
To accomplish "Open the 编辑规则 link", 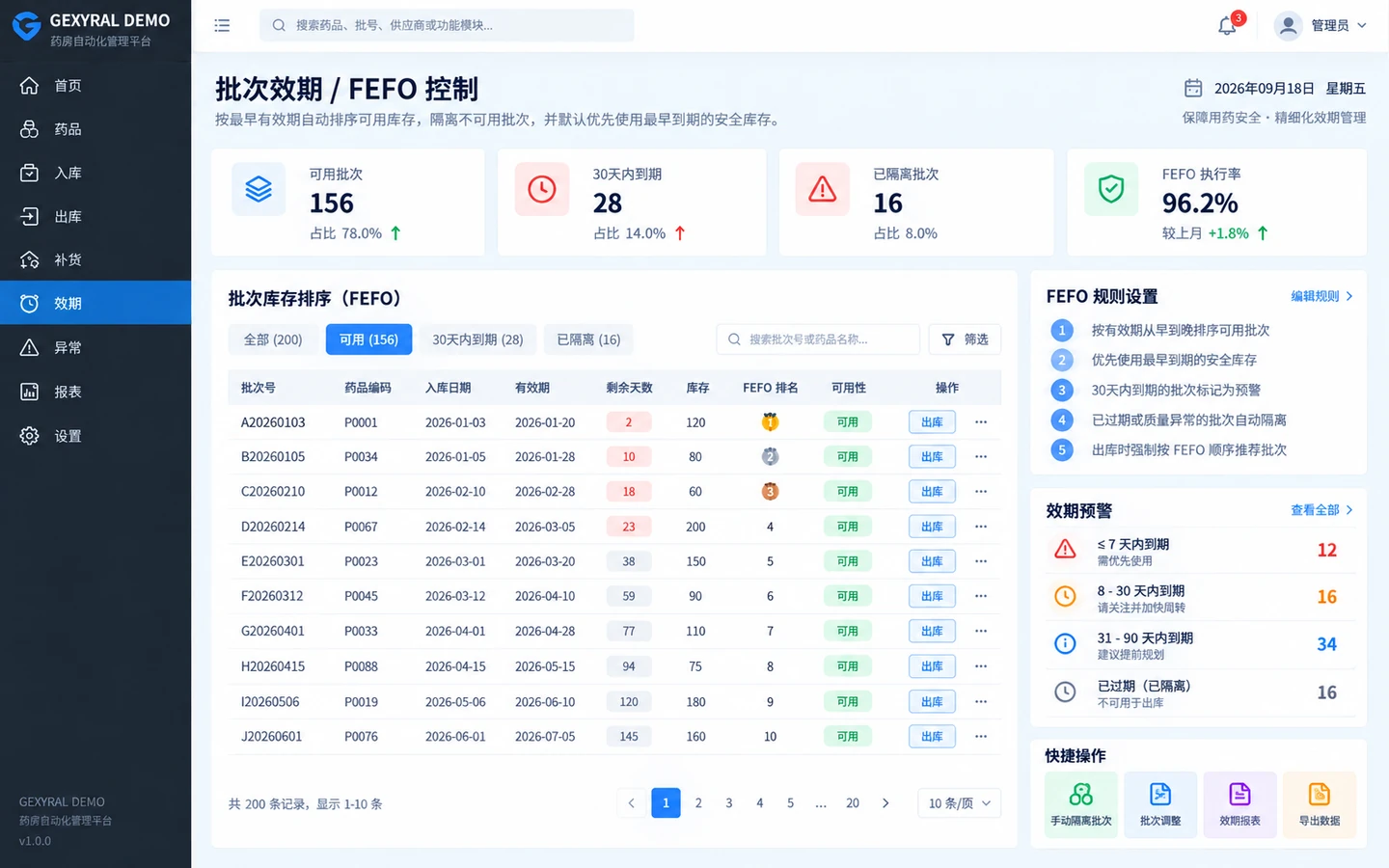I will [1321, 296].
